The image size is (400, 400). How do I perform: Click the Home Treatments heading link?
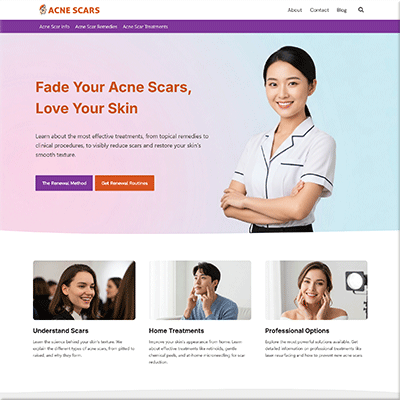(x=176, y=331)
